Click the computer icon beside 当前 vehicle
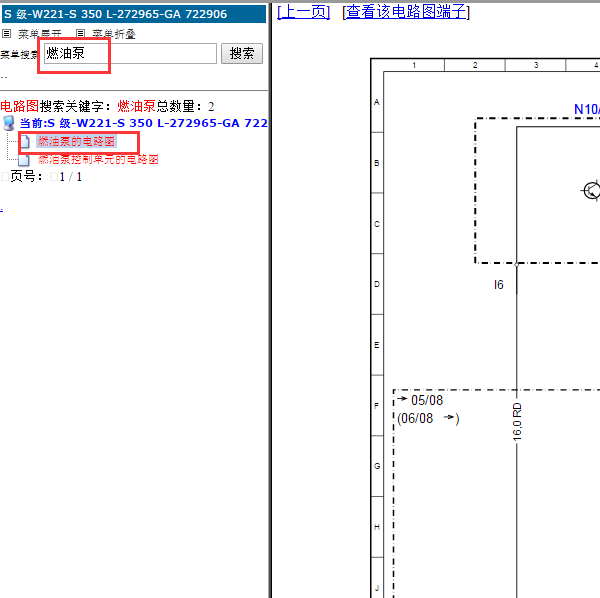 coord(8,123)
